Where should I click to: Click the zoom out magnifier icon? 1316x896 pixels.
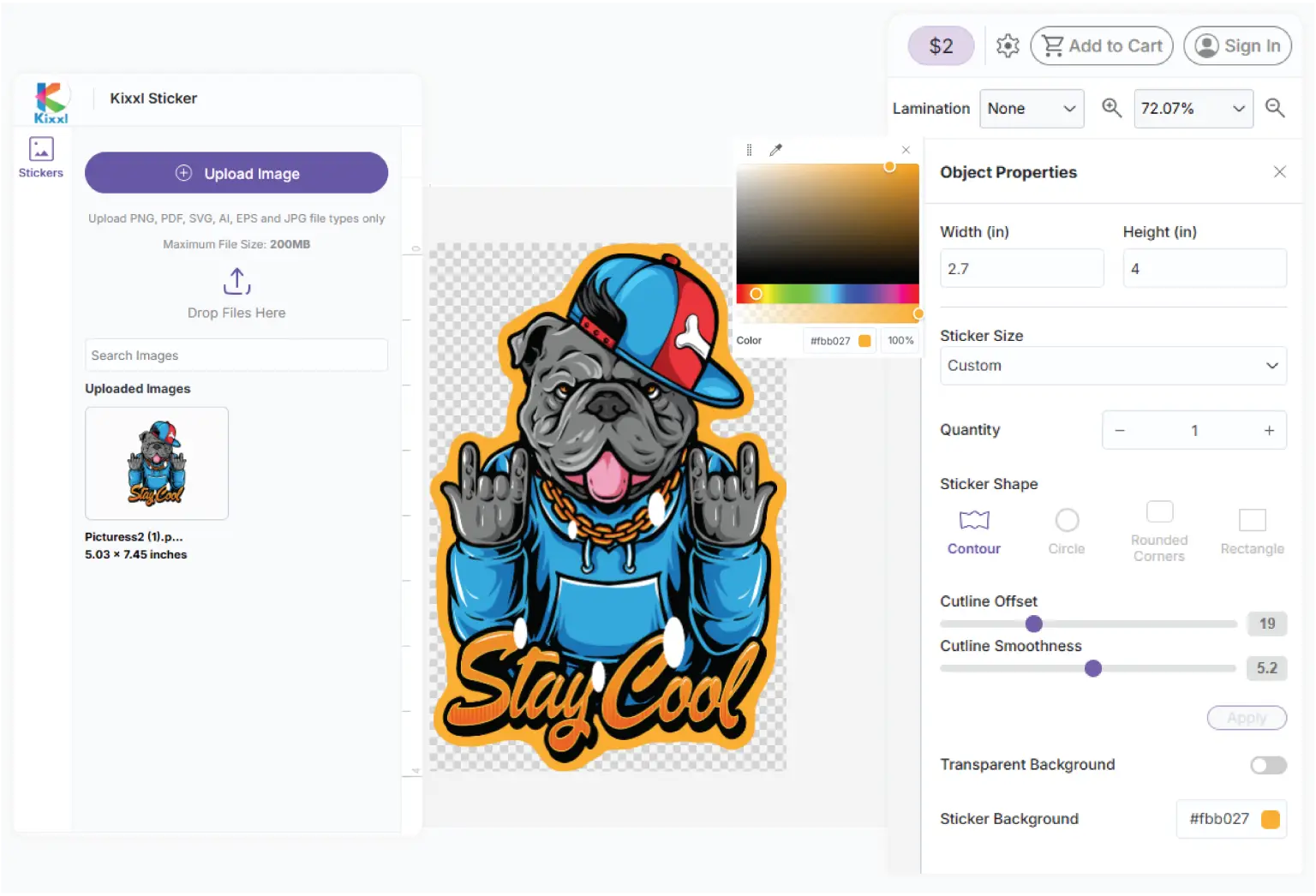[1275, 108]
